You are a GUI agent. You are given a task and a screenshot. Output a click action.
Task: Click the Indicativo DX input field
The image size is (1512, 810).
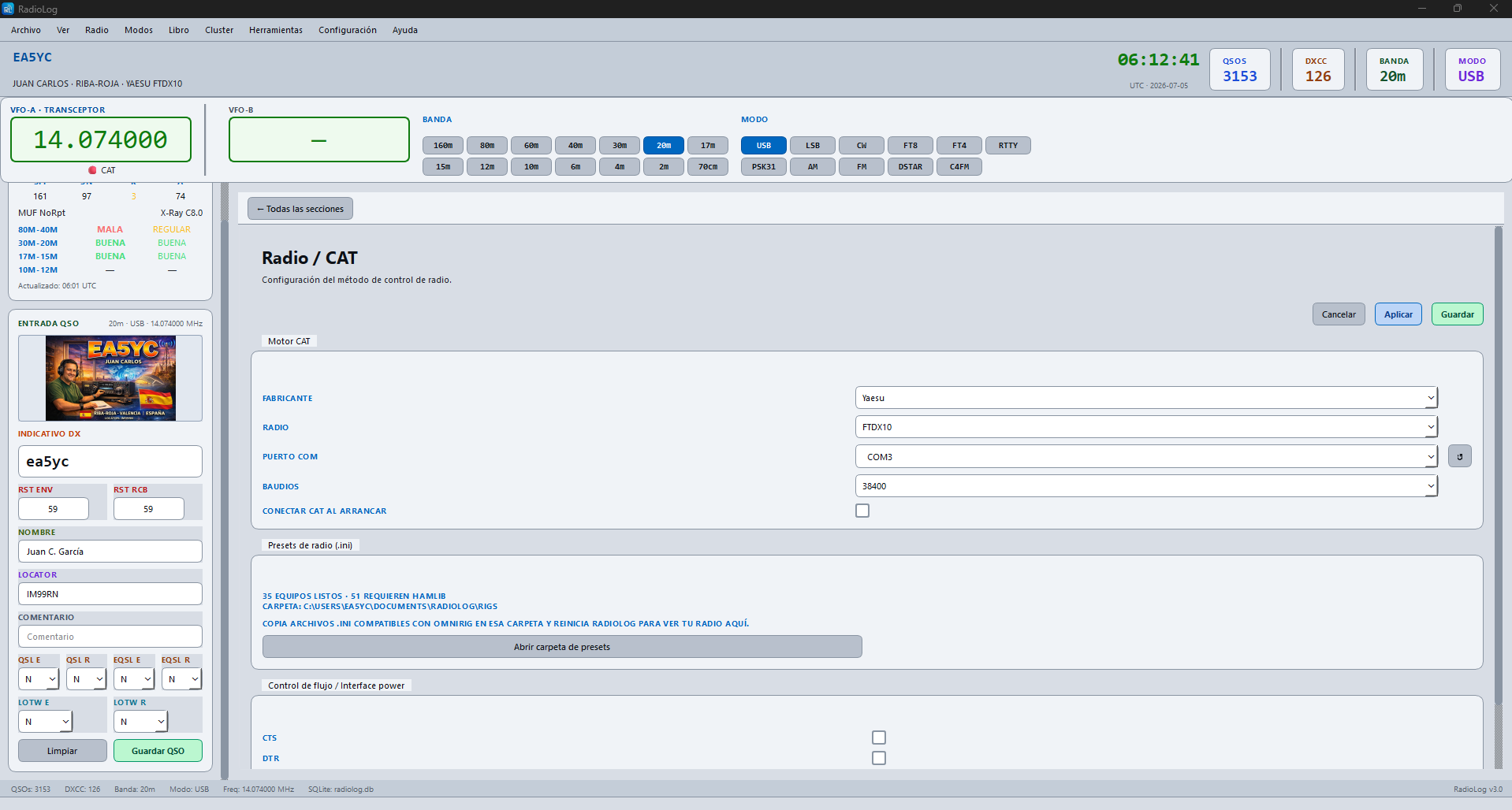[110, 462]
